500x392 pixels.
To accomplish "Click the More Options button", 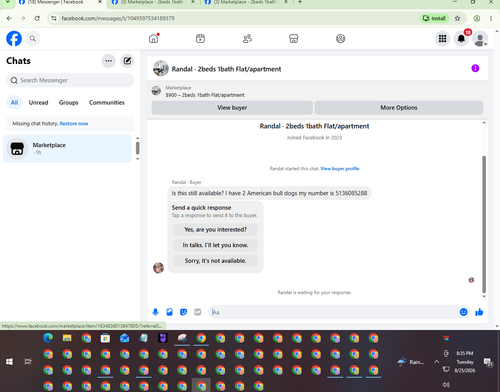I will (399, 108).
